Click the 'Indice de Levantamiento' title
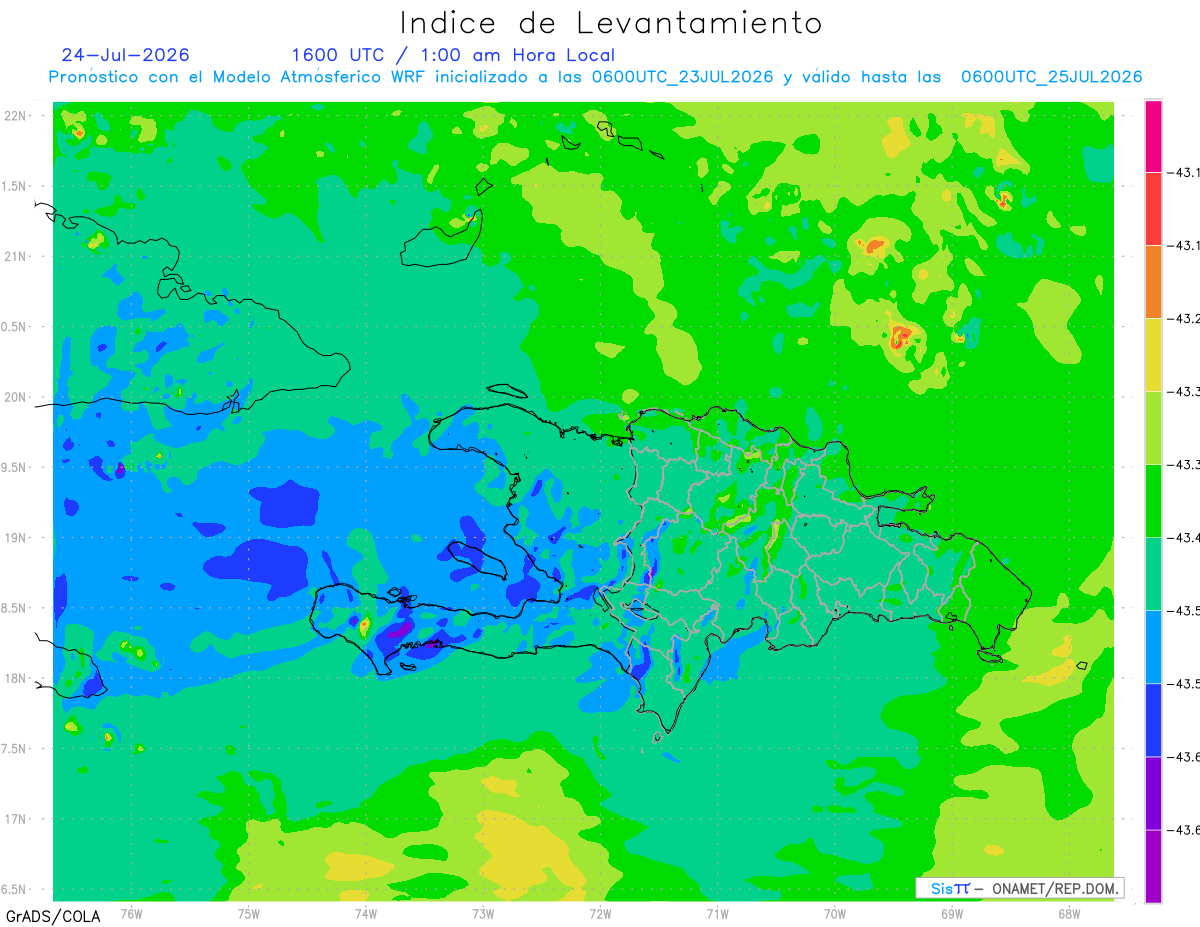The image size is (1200, 927). (x=611, y=23)
